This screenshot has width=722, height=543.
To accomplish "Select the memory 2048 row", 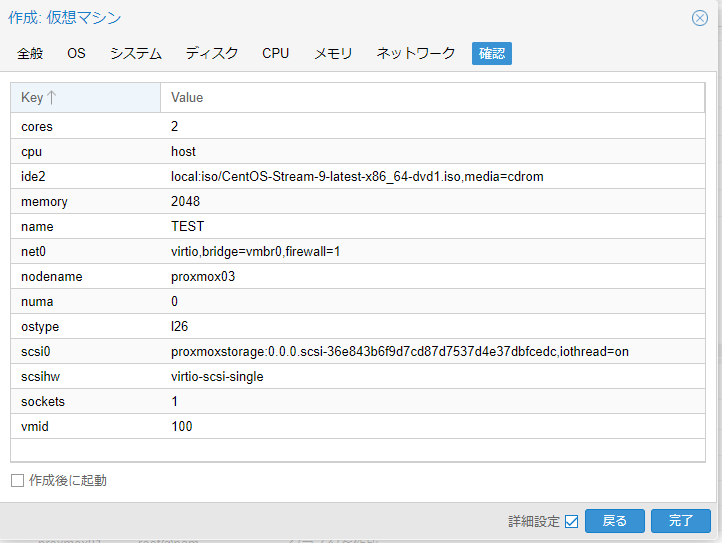I will click(357, 202).
